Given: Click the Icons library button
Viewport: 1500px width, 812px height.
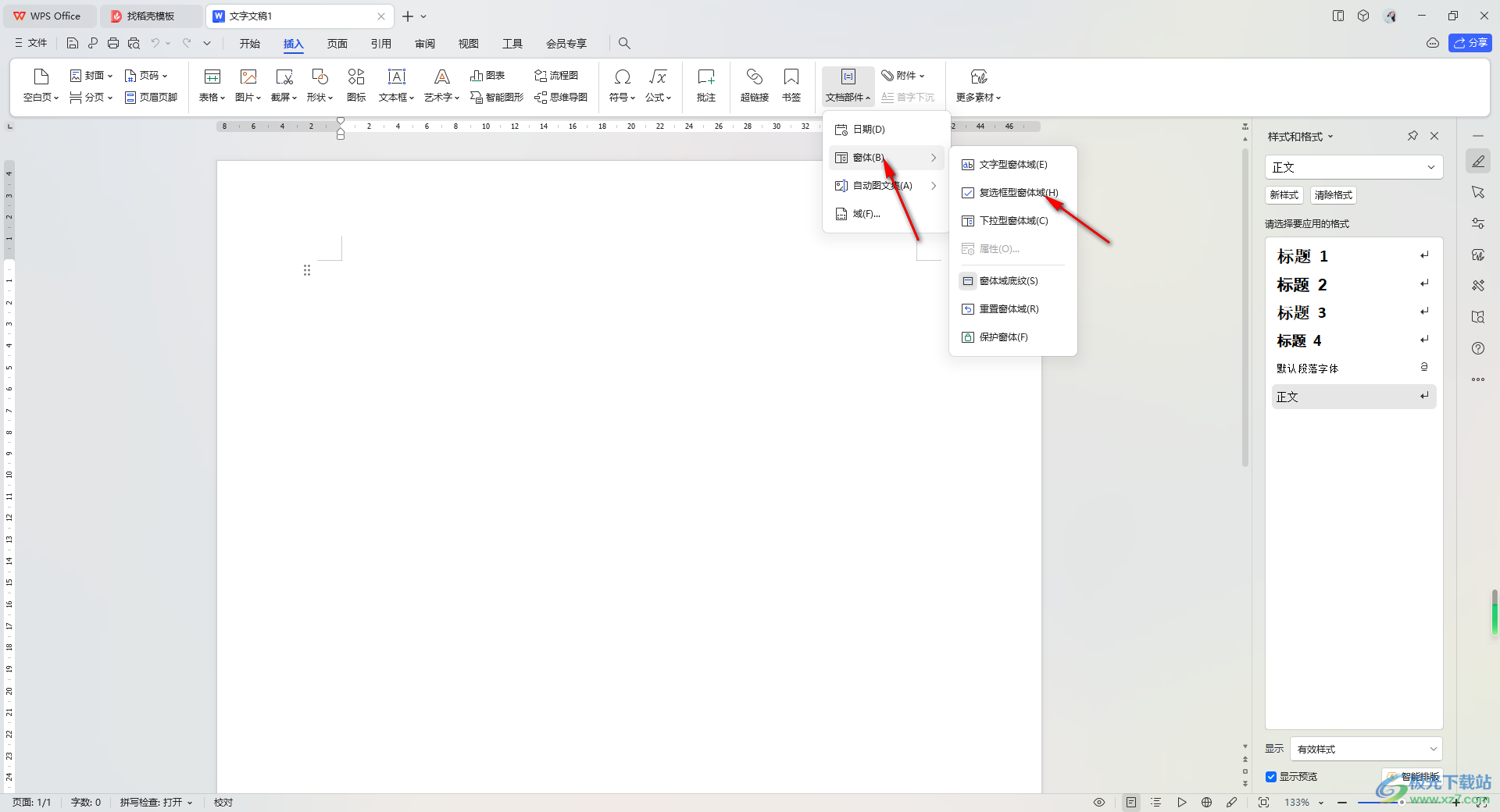Looking at the screenshot, I should [356, 85].
